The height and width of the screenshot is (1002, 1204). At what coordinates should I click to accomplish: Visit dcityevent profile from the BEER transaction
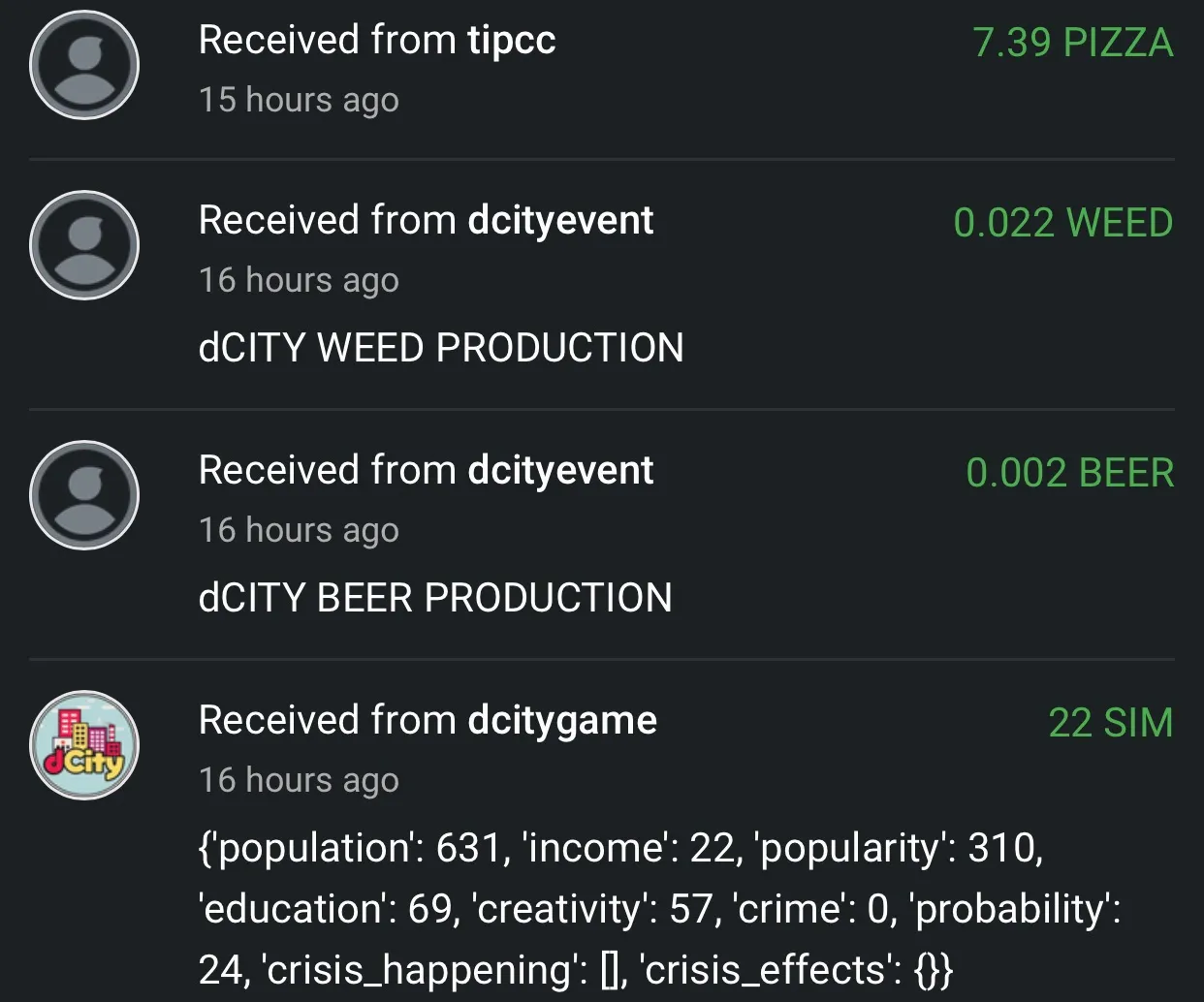click(x=560, y=471)
